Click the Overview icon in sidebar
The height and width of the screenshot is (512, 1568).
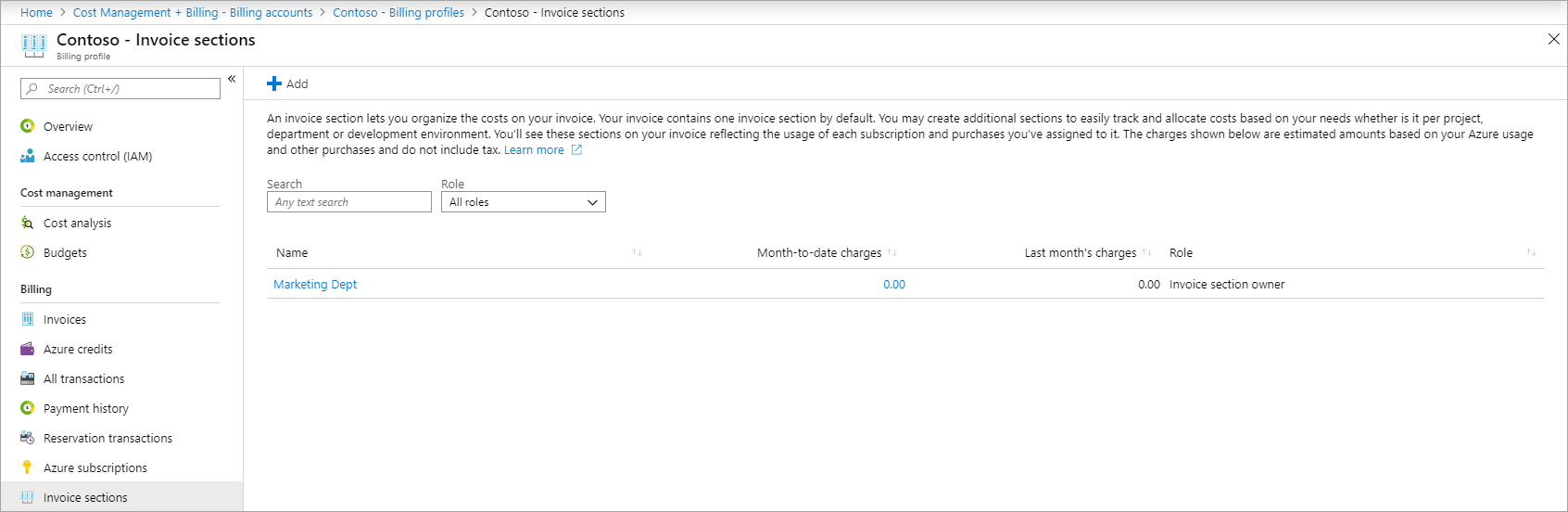pyautogui.click(x=28, y=126)
